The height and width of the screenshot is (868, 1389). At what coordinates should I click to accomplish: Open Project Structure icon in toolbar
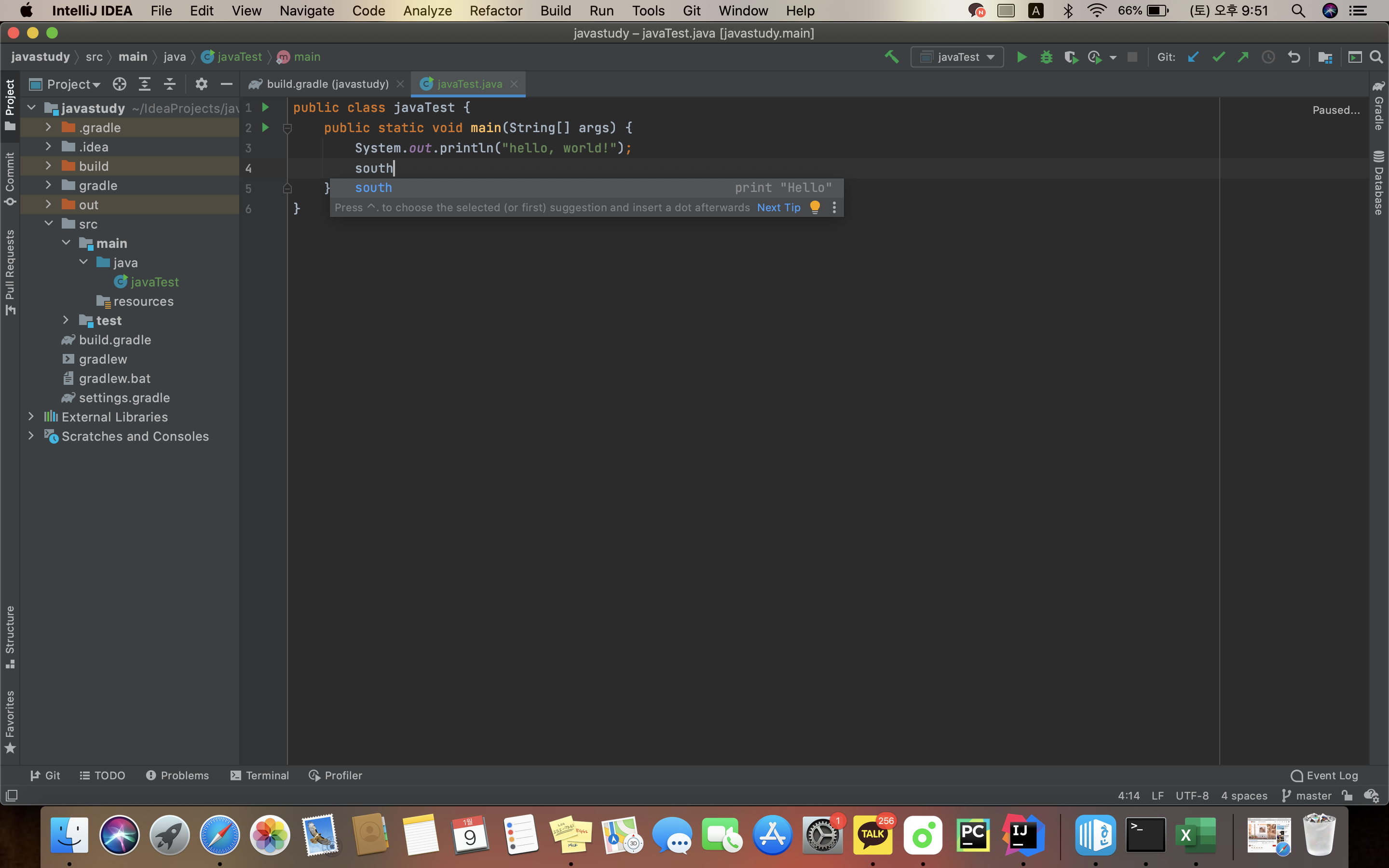1325,57
